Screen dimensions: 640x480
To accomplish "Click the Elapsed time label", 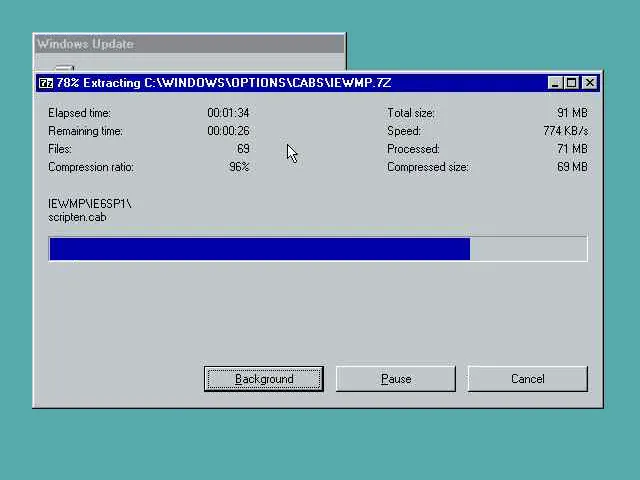I will 79,113.
